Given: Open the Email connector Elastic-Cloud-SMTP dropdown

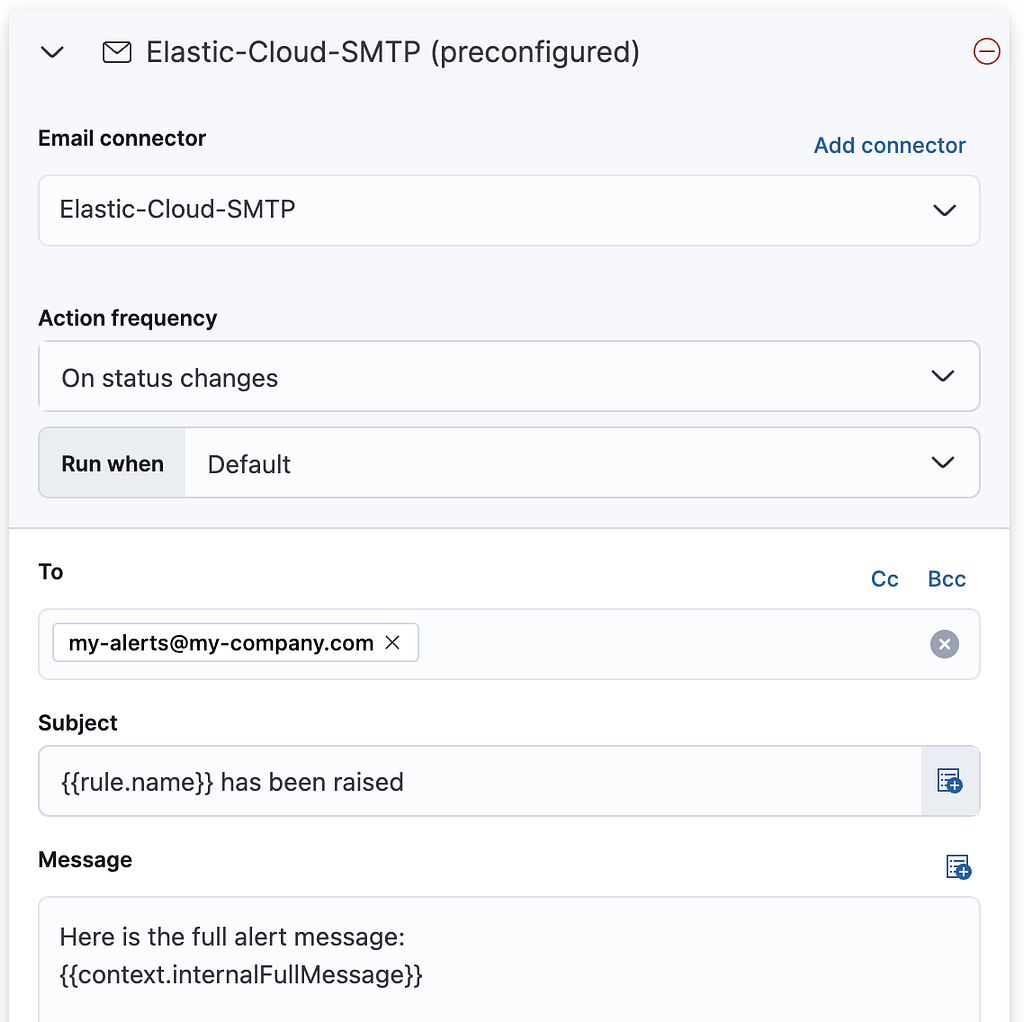Looking at the screenshot, I should pos(509,210).
